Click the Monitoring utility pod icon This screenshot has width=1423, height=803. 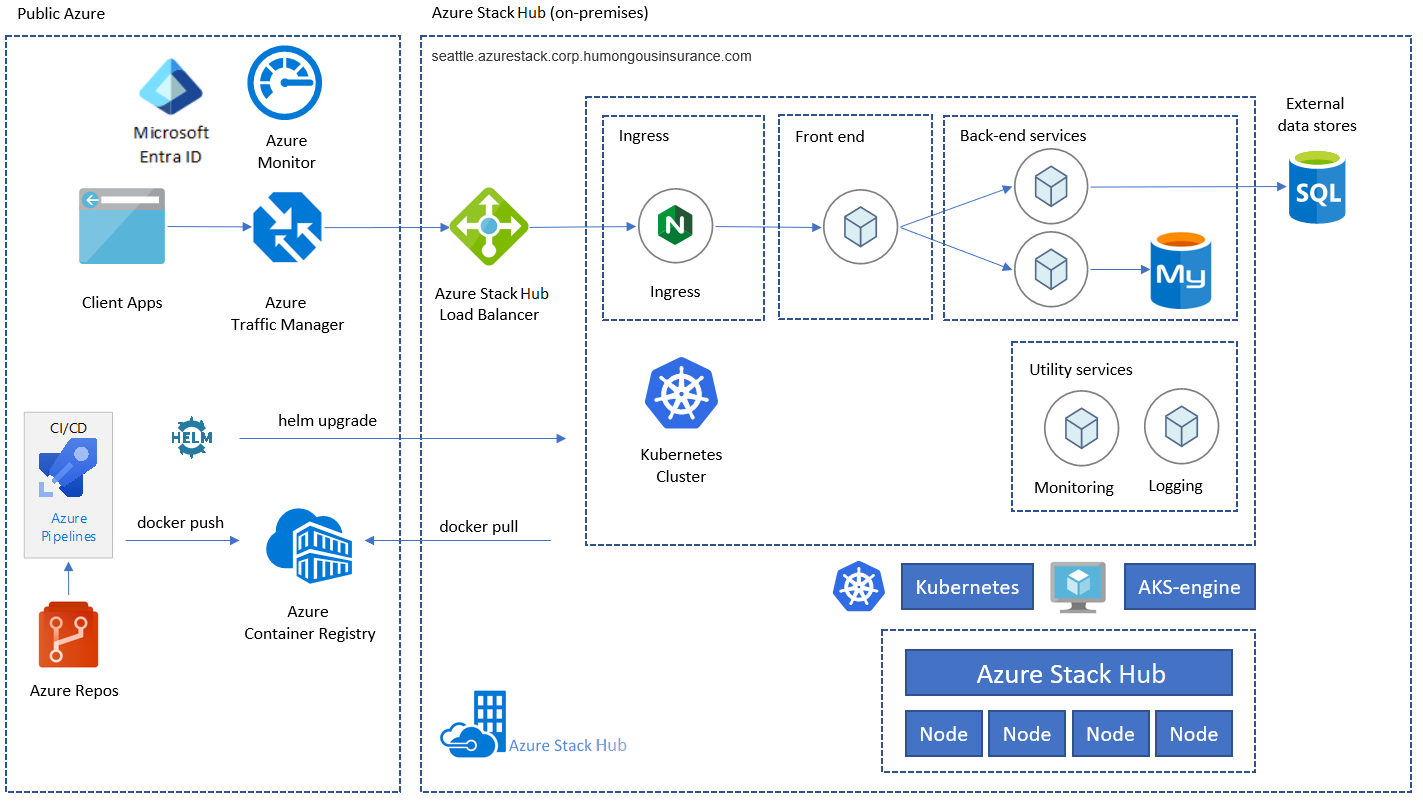1081,429
